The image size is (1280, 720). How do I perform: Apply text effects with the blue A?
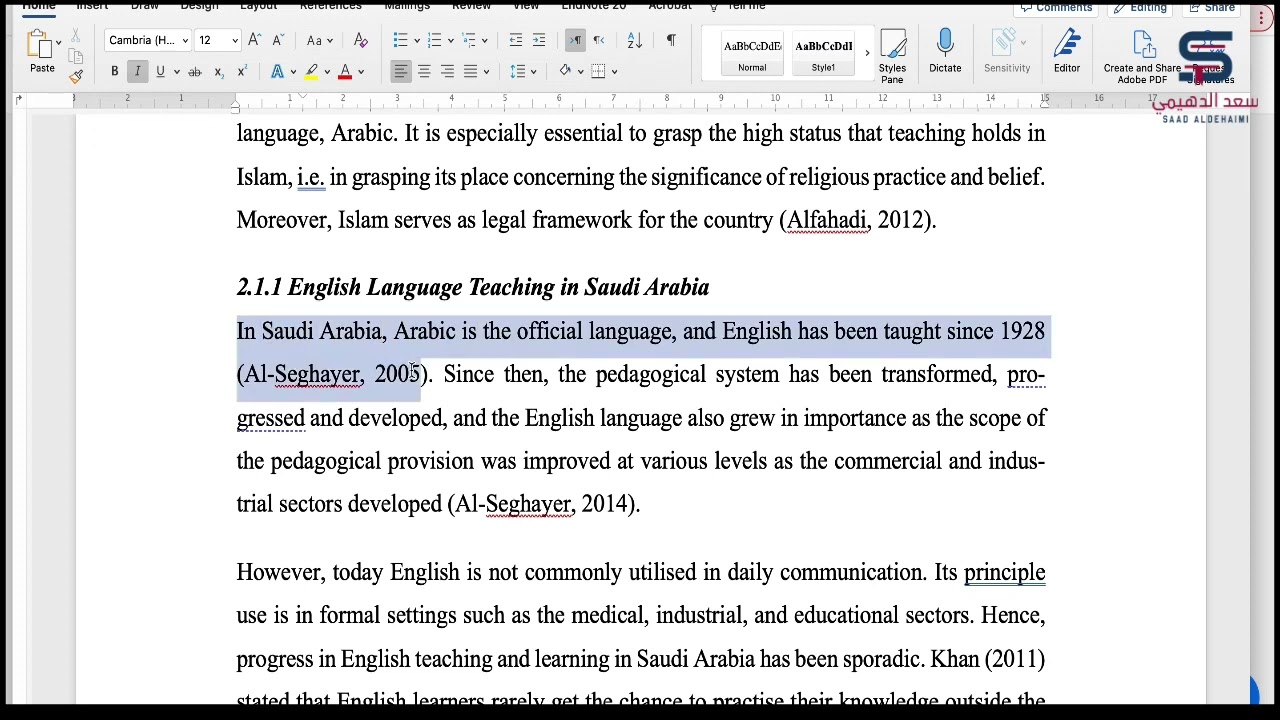(277, 71)
